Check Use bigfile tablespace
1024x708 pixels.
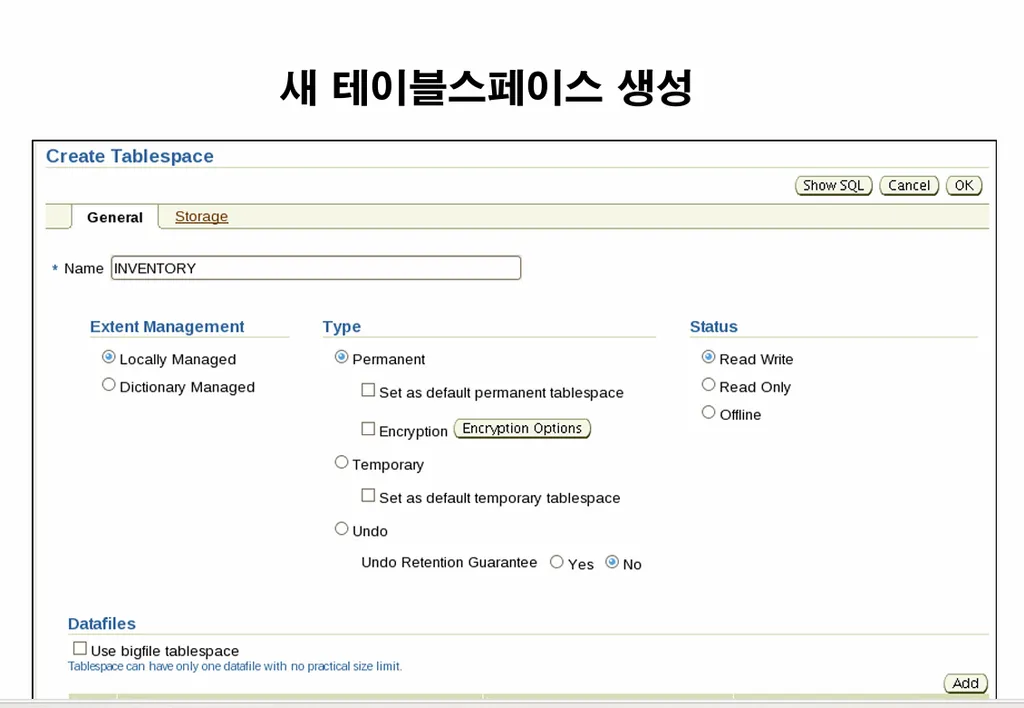80,648
